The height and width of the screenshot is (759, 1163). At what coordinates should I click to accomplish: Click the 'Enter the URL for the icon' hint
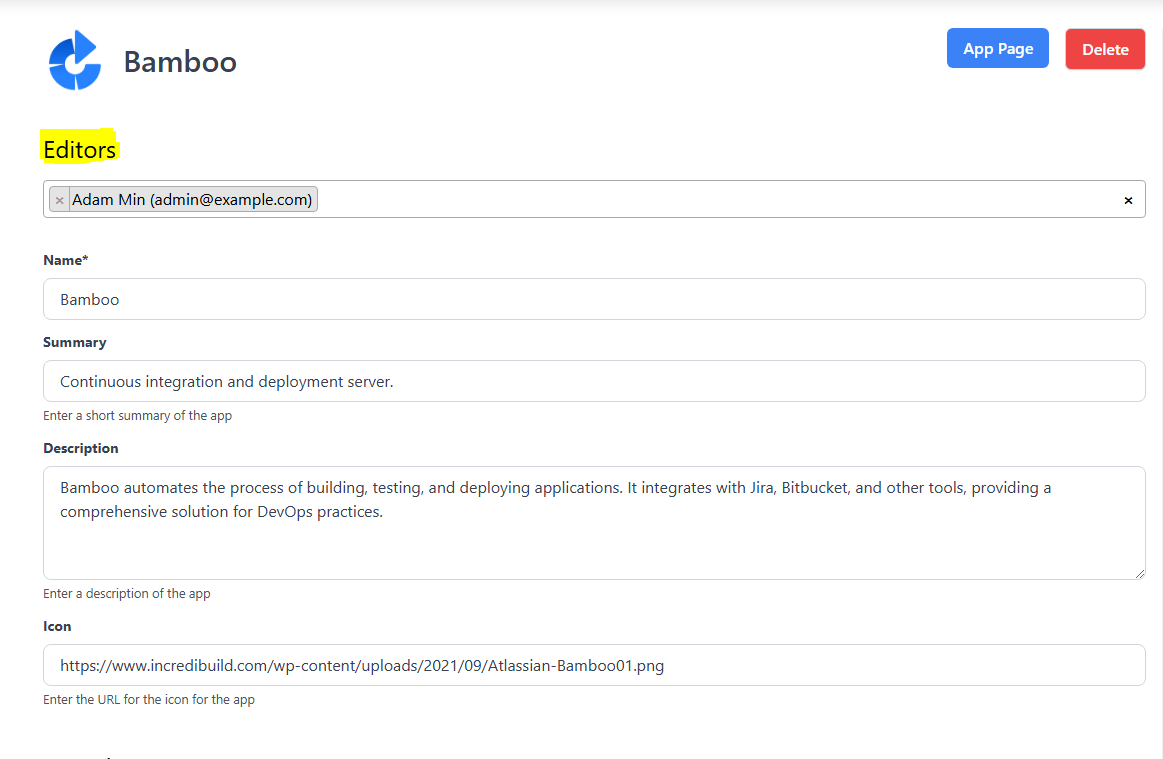pyautogui.click(x=149, y=699)
